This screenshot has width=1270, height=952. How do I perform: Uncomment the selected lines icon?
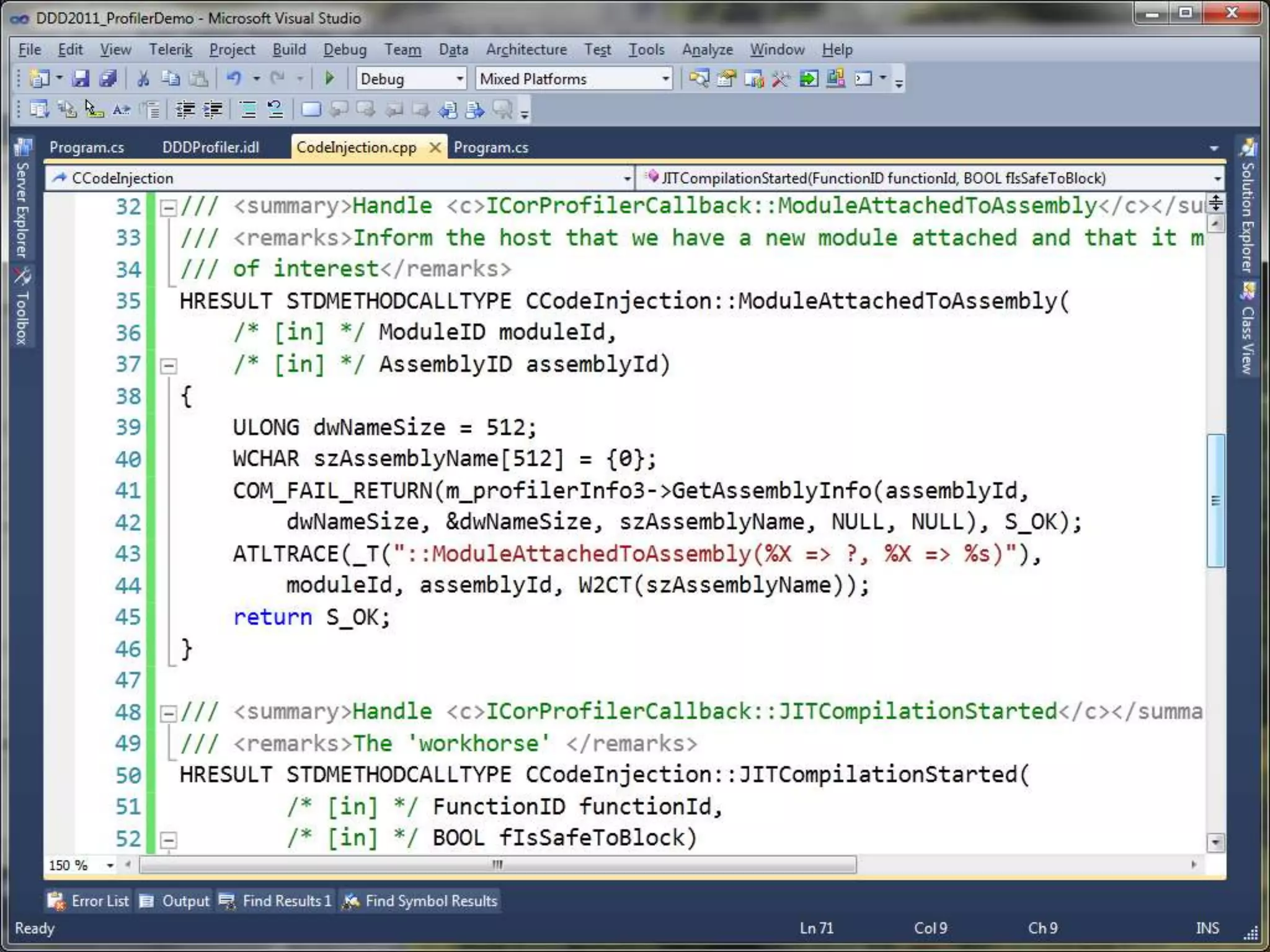click(275, 110)
